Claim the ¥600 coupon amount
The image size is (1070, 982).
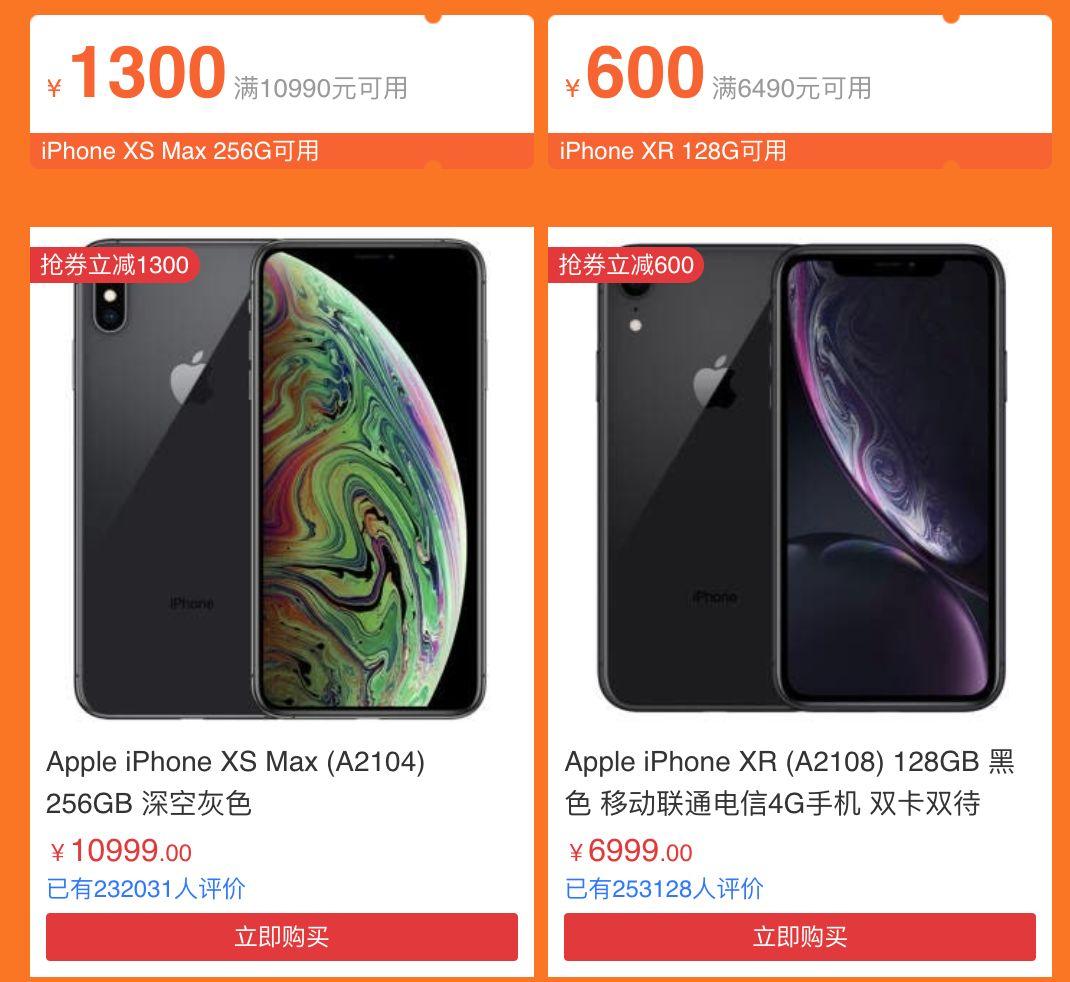click(x=634, y=72)
